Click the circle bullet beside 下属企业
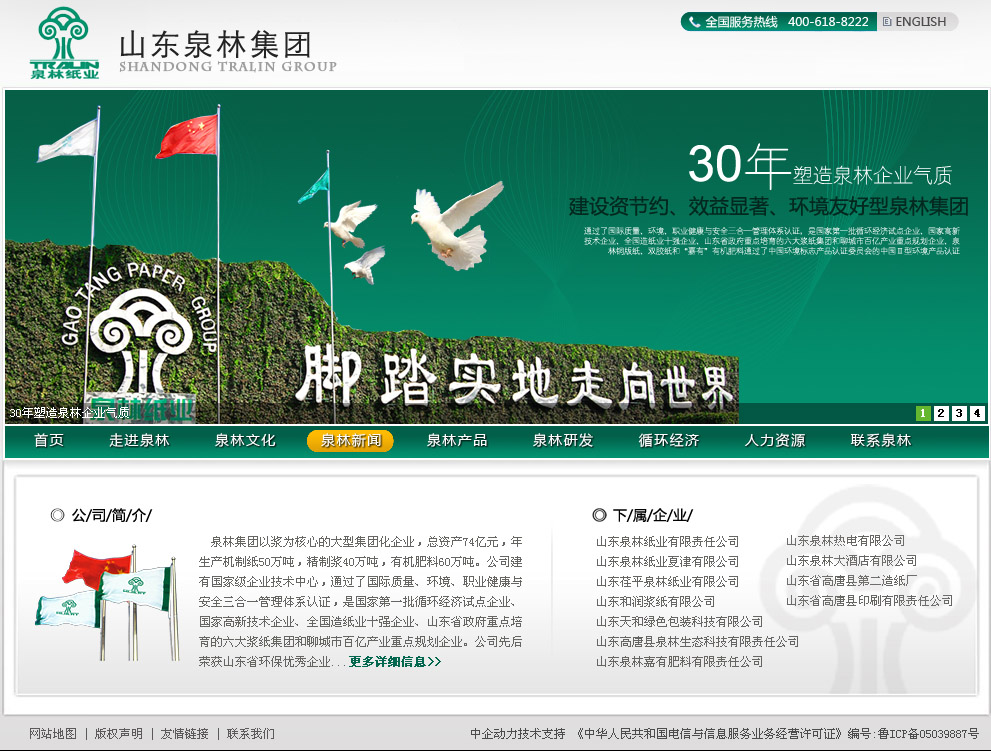This screenshot has width=991, height=751. (599, 515)
